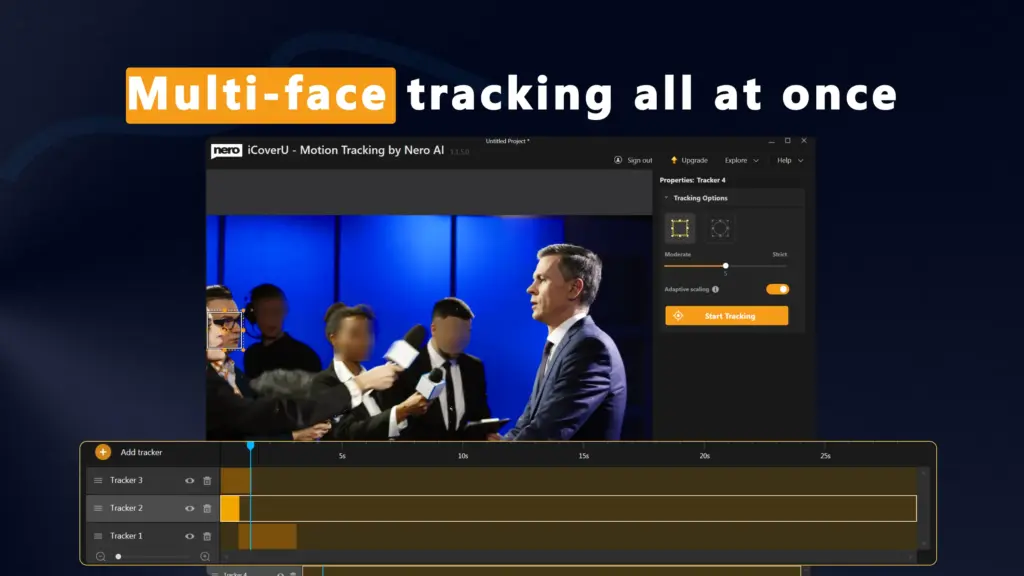Click Add tracker in the timeline panel
The height and width of the screenshot is (576, 1024).
[x=123, y=452]
